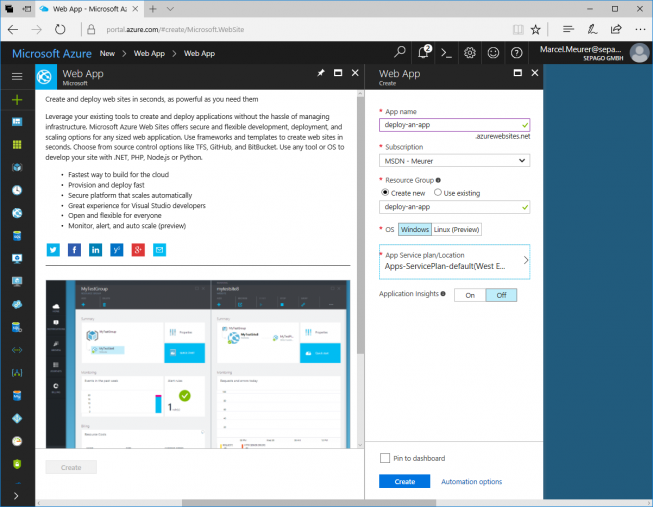Open the browser reading view icon

(x=518, y=30)
